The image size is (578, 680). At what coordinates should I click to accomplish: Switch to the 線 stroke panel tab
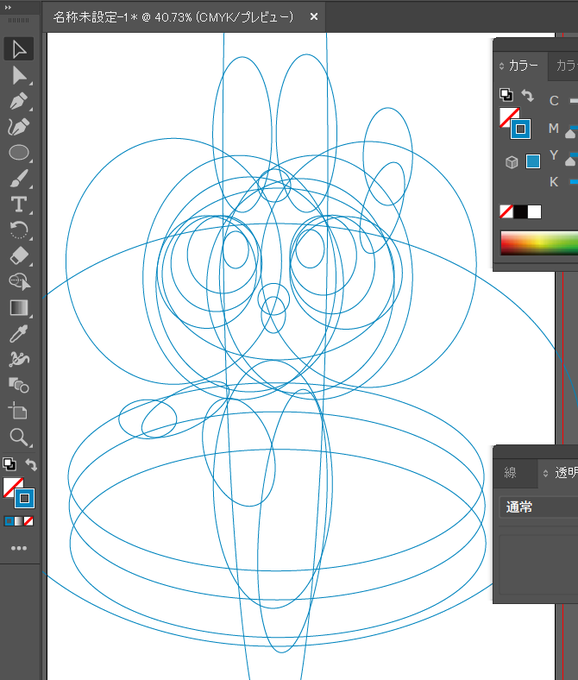click(510, 473)
